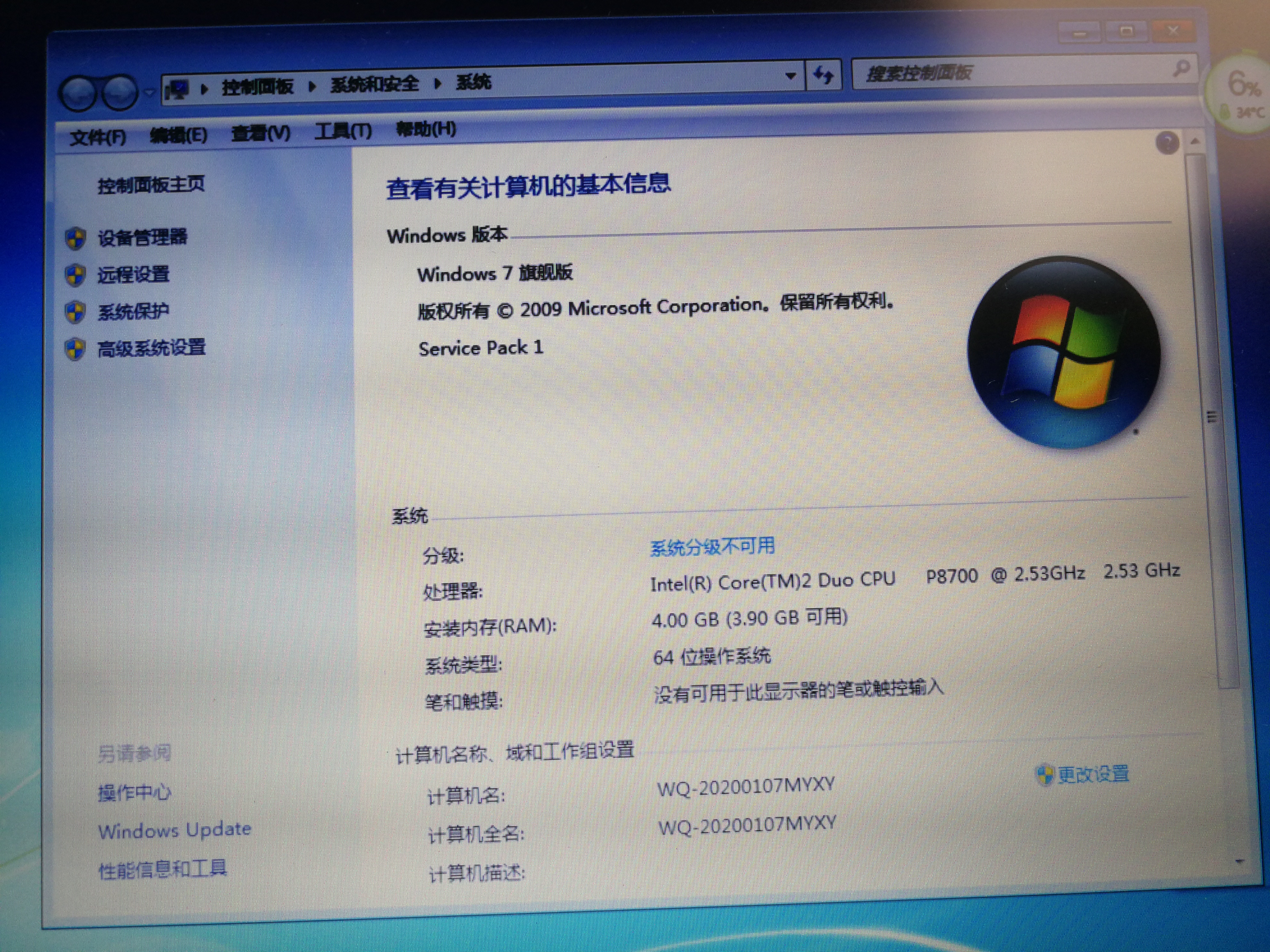Select the 控制面板 breadcrumb
The width and height of the screenshot is (1270, 952).
257,87
